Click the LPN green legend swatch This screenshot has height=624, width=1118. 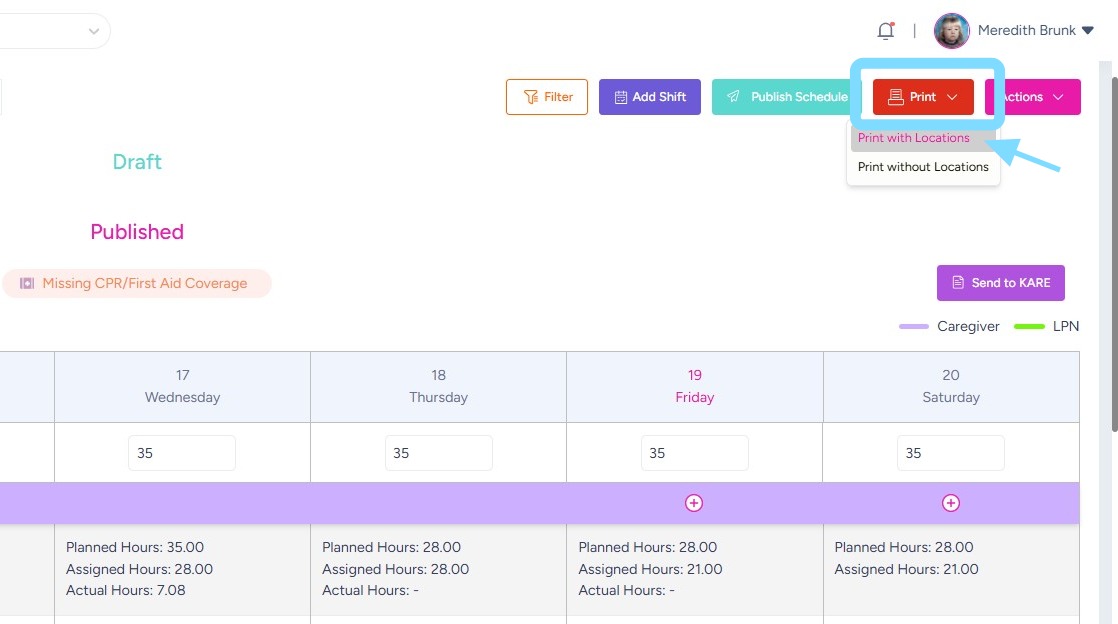pos(1029,327)
